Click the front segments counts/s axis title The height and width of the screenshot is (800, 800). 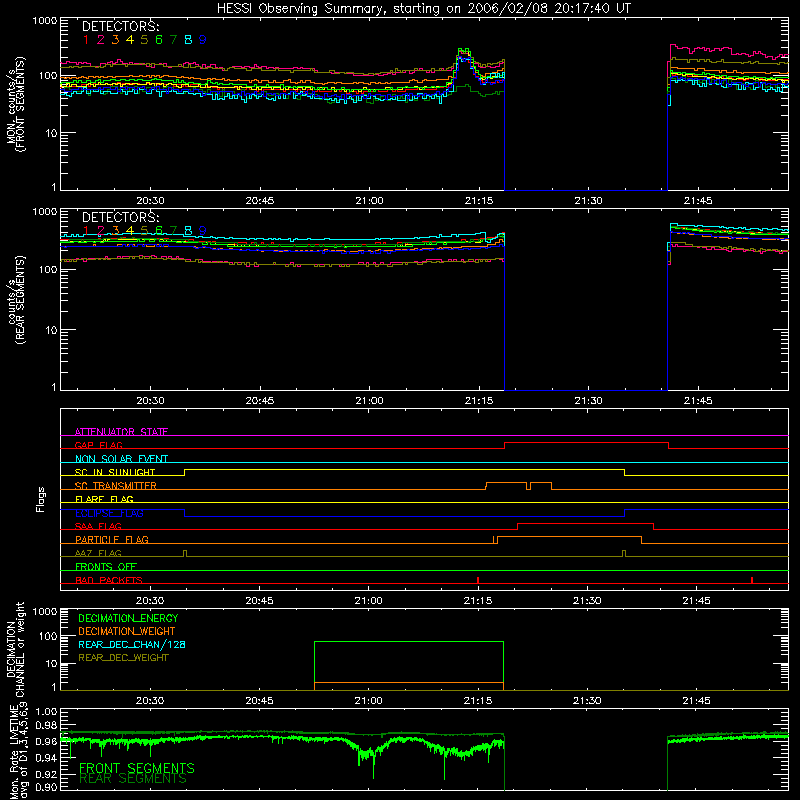click(16, 104)
